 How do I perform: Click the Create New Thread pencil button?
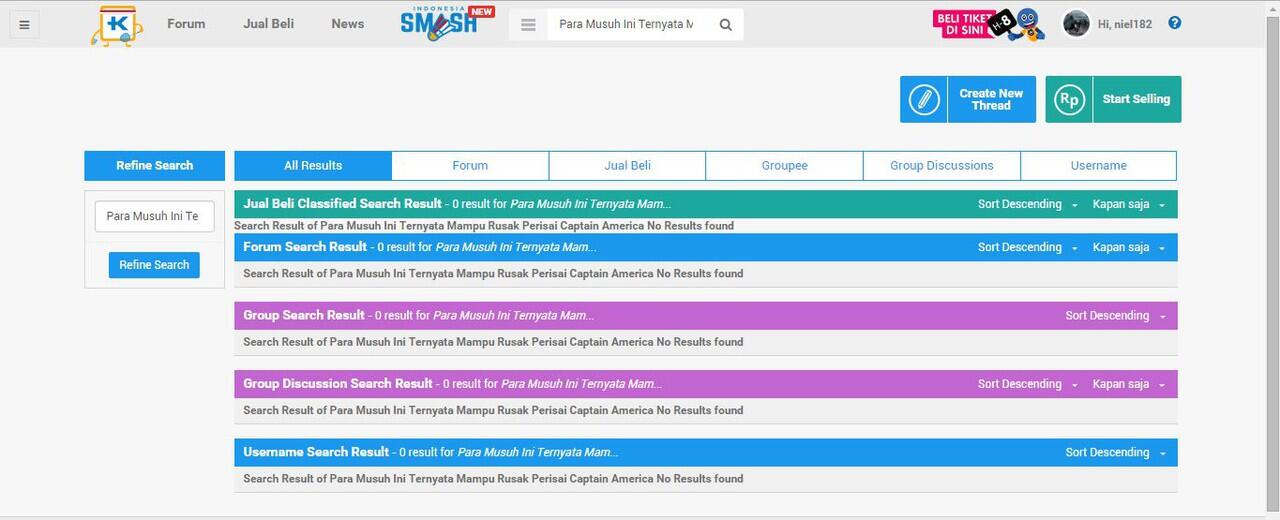coord(967,100)
